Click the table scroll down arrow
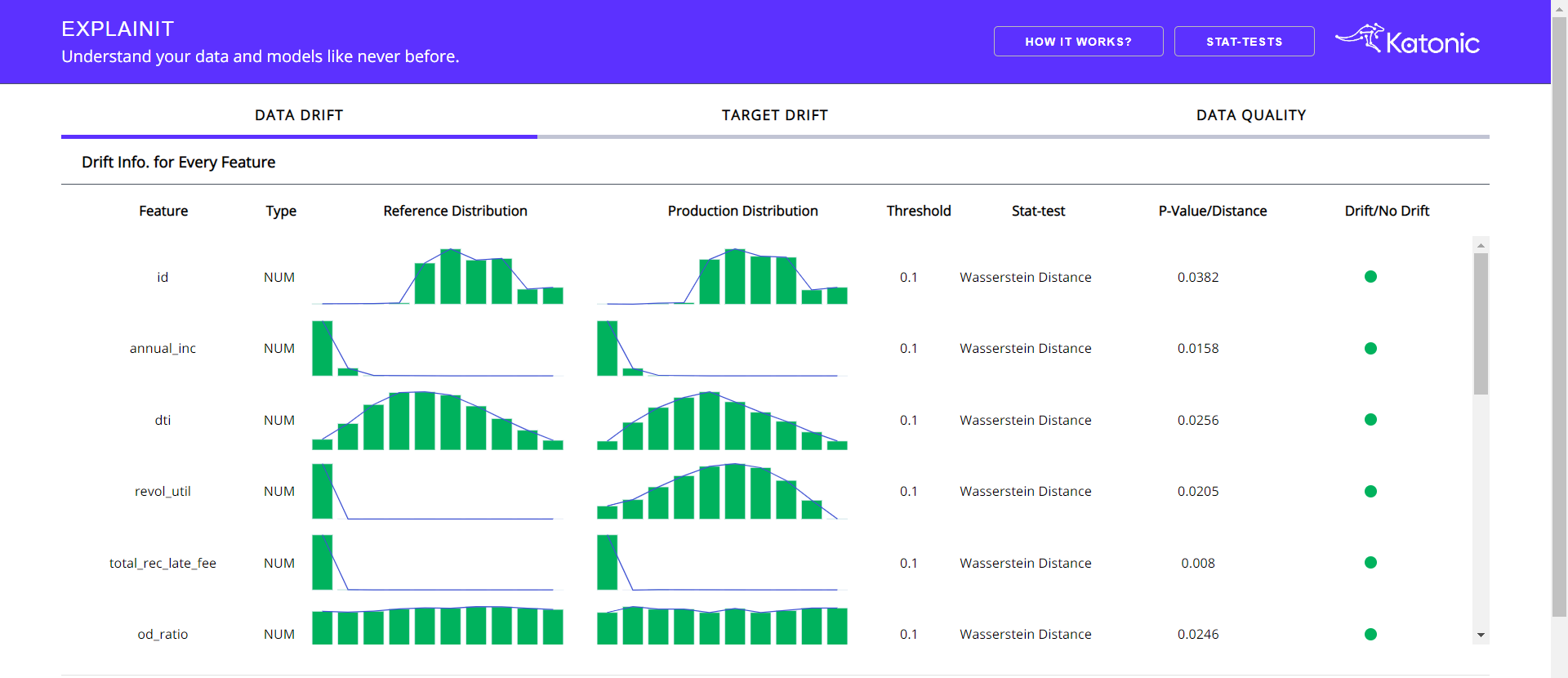Viewport: 1568px width, 678px height. tap(1481, 636)
